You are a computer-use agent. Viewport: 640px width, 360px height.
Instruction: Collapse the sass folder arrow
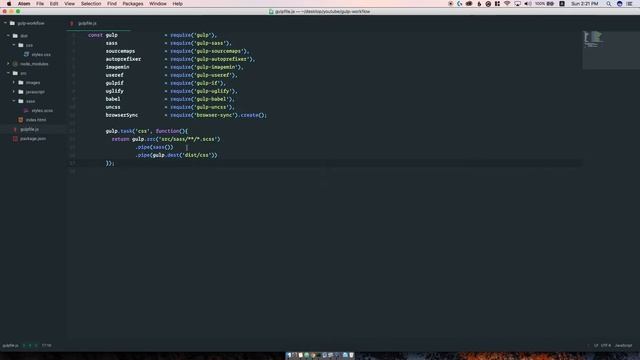point(14,101)
